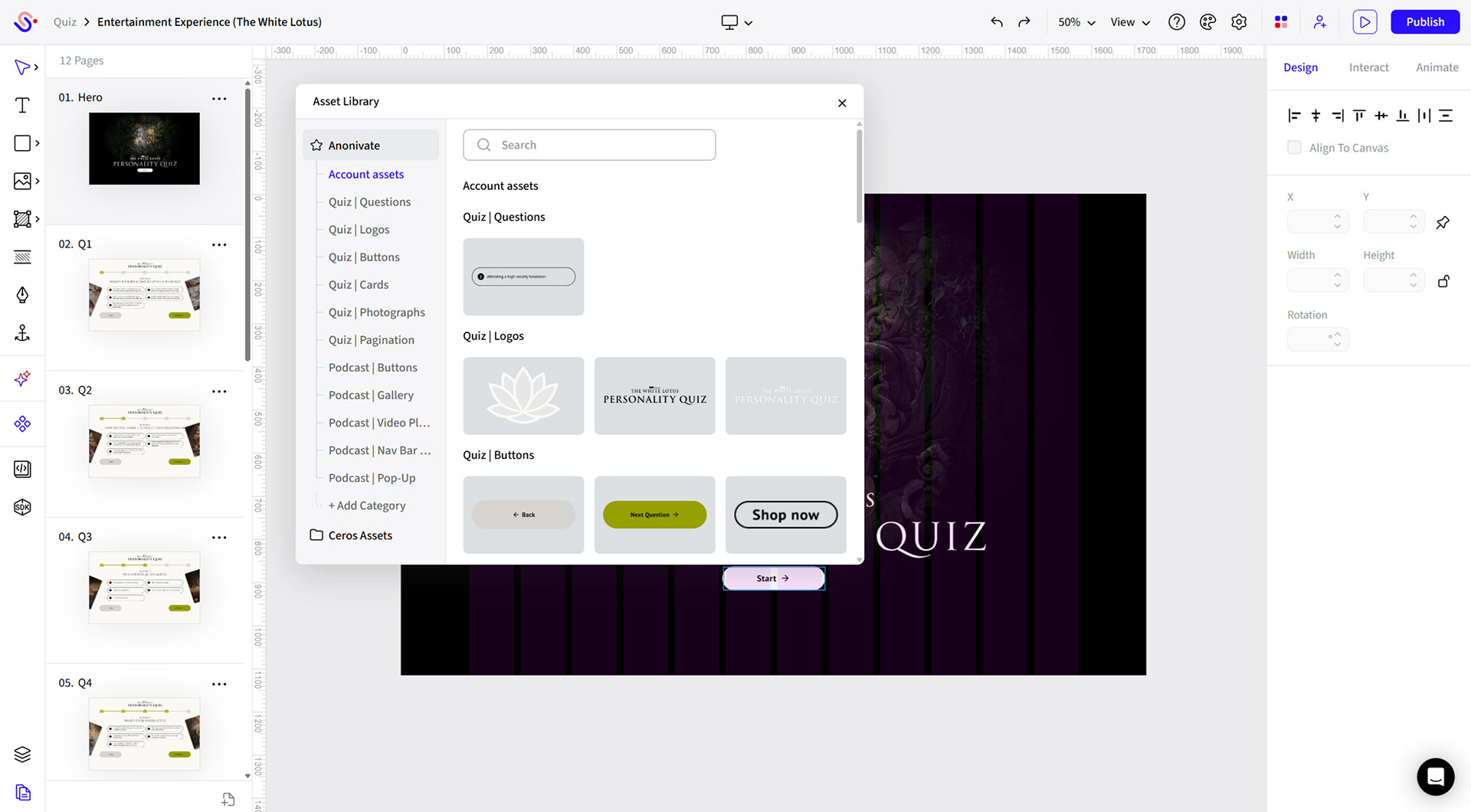
Task: Open the theme palette icon
Action: (1208, 22)
